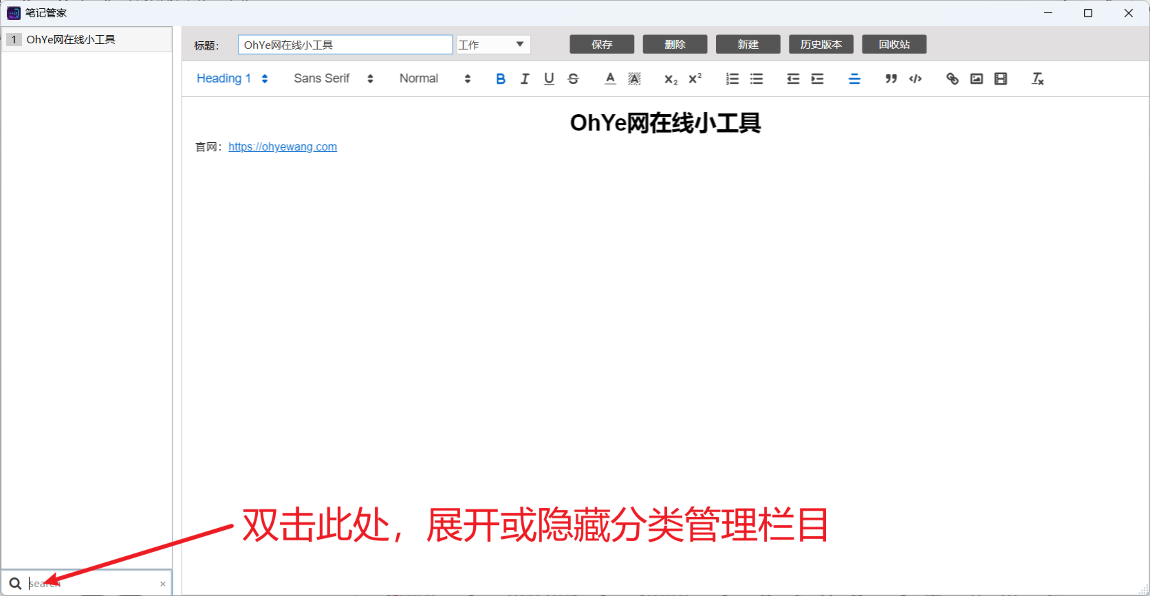Insert a blockquote
The image size is (1150, 596).
click(891, 79)
